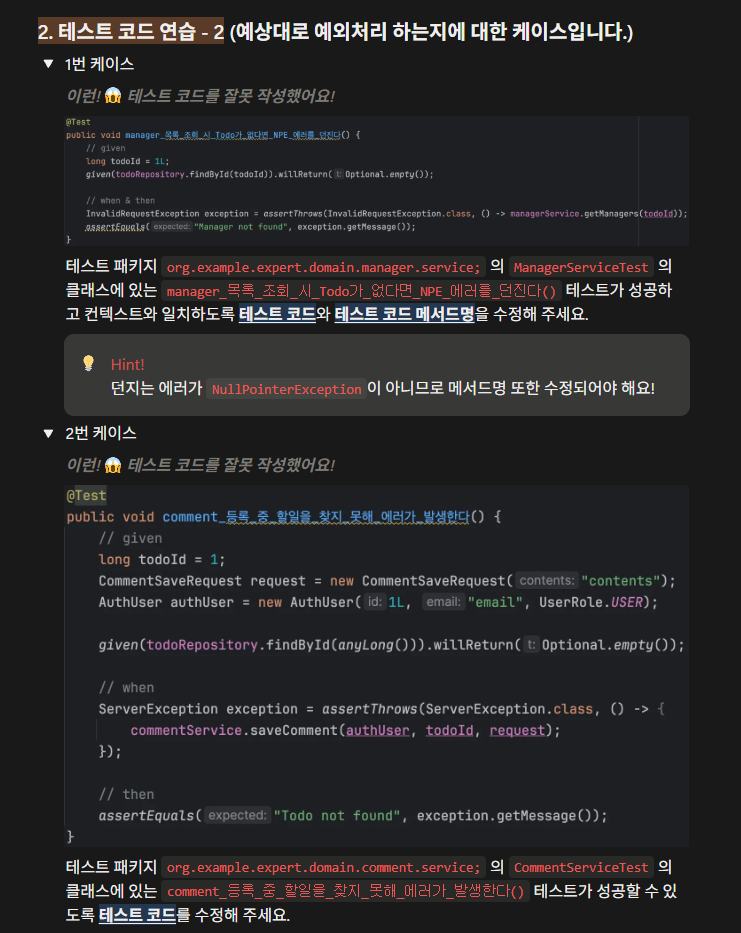
Task: Collapse the 2번 케이스 toggle triangle
Action: pos(49,433)
